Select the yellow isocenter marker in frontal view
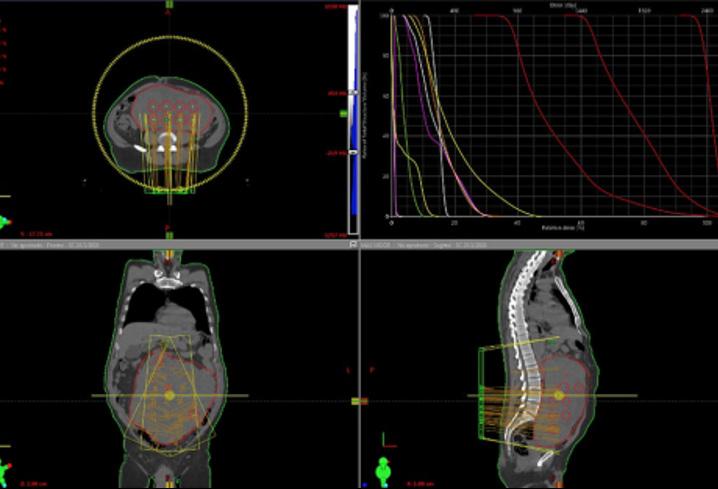718x489 pixels. 169,395
